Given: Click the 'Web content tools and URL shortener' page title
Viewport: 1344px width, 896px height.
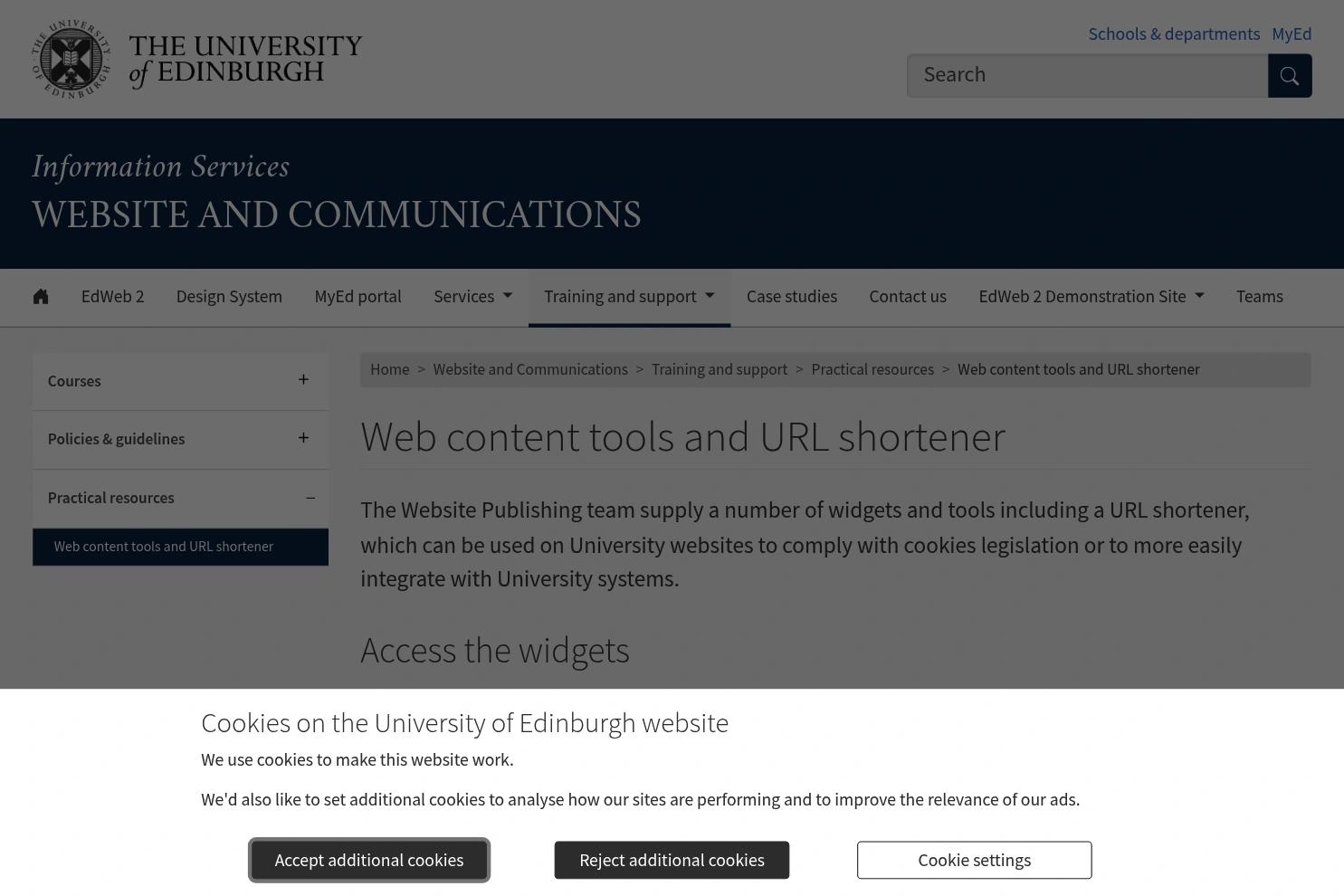Looking at the screenshot, I should click(683, 437).
